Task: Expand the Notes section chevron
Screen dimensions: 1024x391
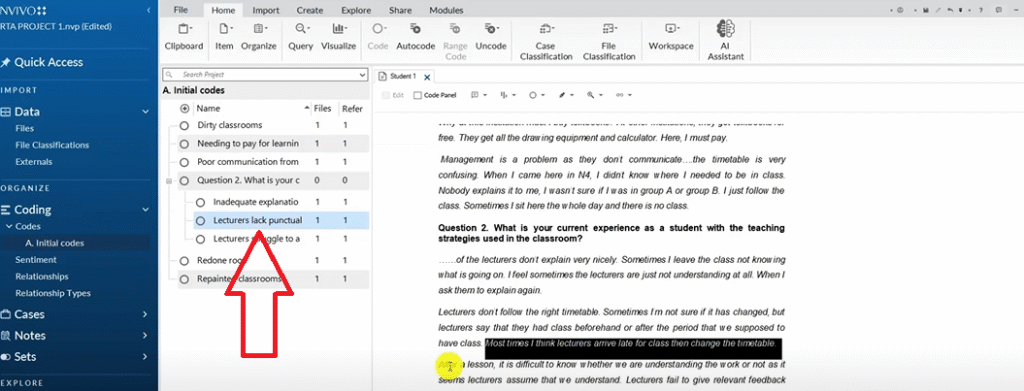Action: click(x=145, y=336)
